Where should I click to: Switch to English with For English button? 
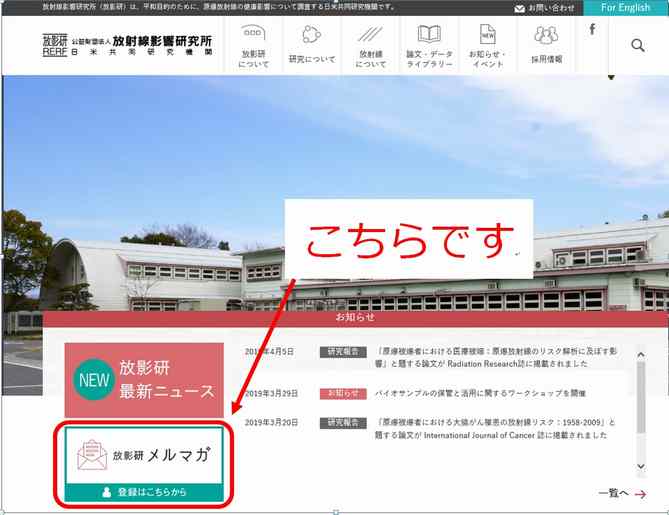click(625, 7)
